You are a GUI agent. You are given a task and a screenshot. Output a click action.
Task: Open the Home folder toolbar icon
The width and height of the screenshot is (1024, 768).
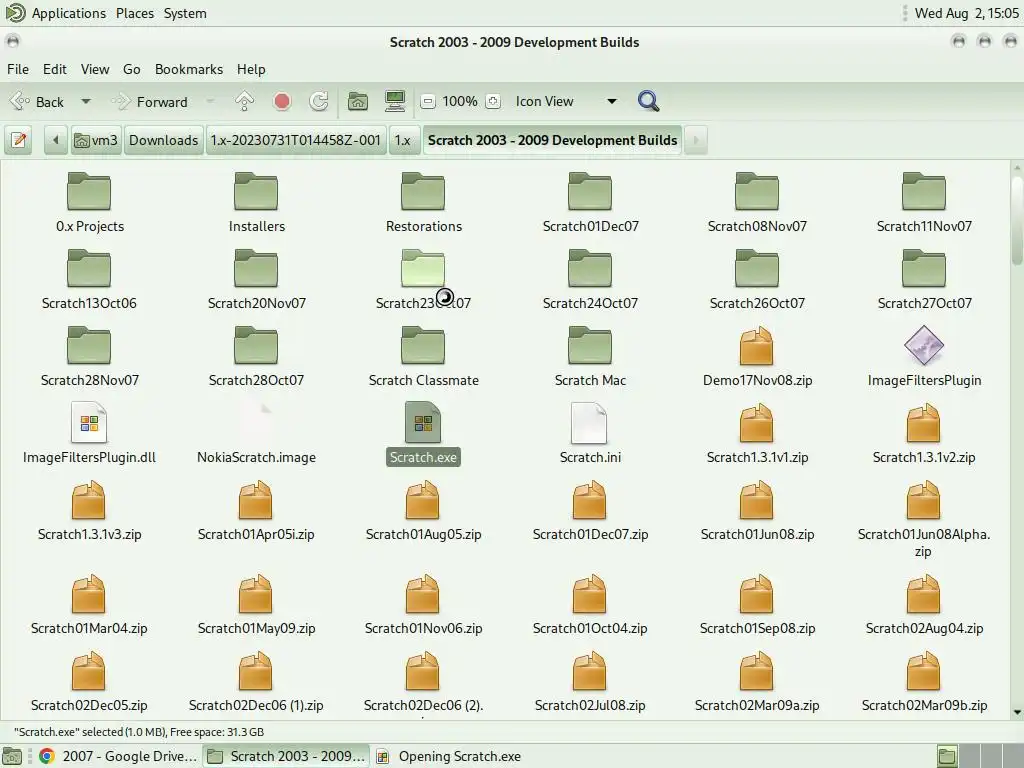click(357, 101)
